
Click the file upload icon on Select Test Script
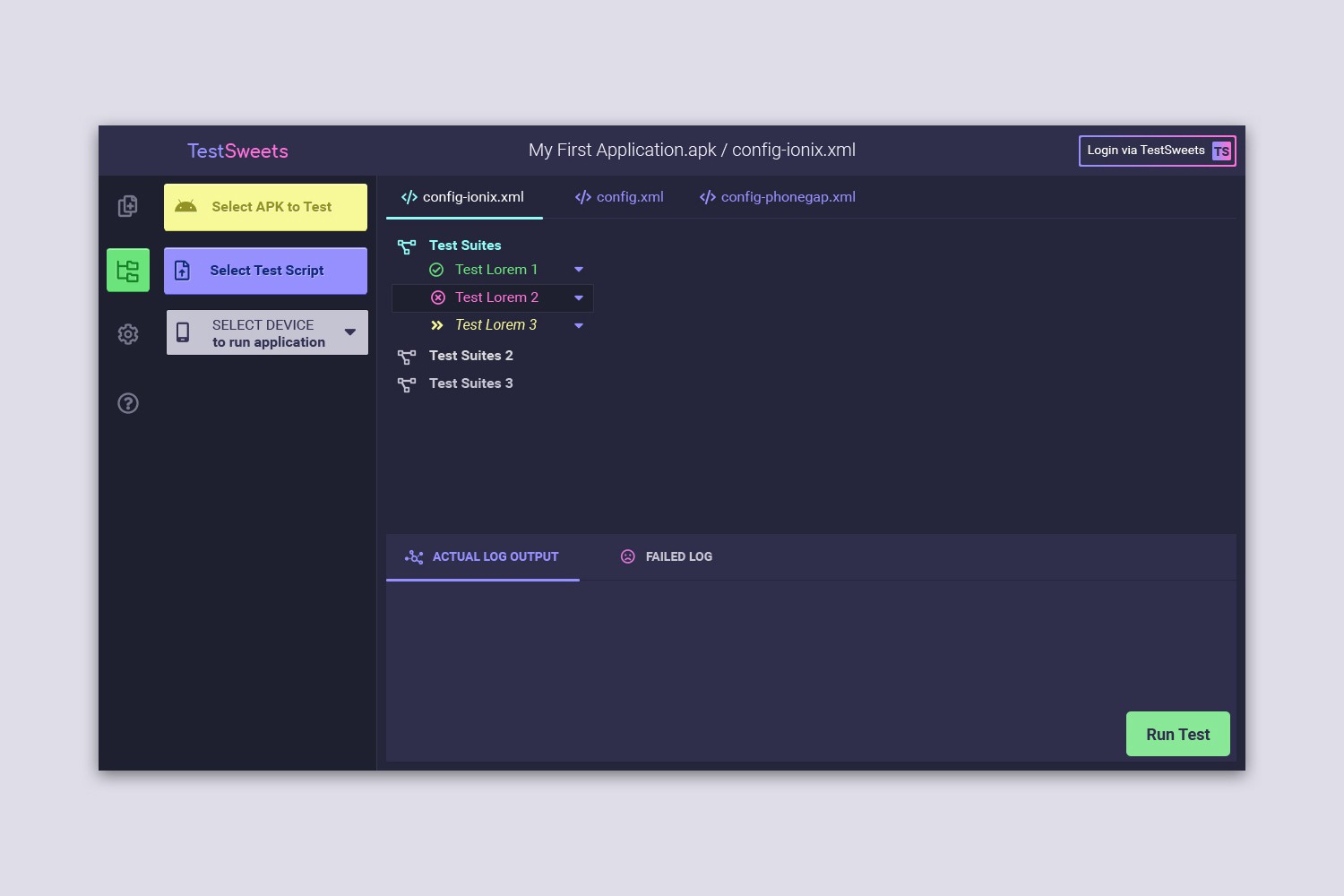182,271
